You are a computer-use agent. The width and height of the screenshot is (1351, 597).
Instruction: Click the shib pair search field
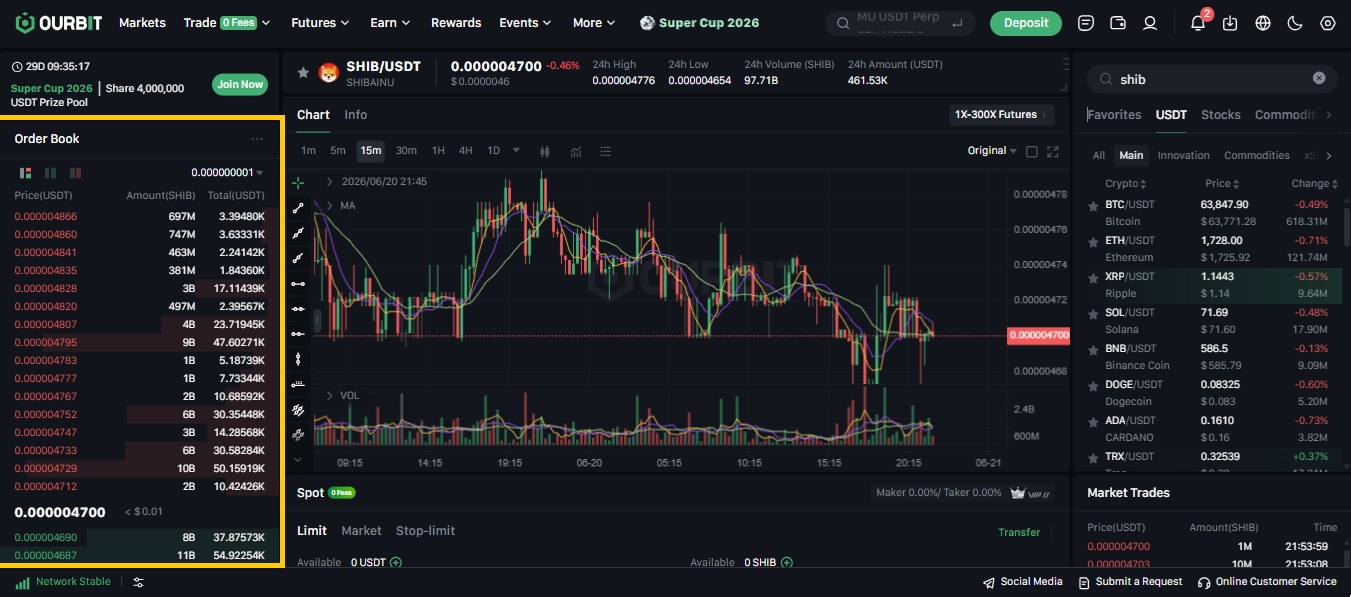1212,79
